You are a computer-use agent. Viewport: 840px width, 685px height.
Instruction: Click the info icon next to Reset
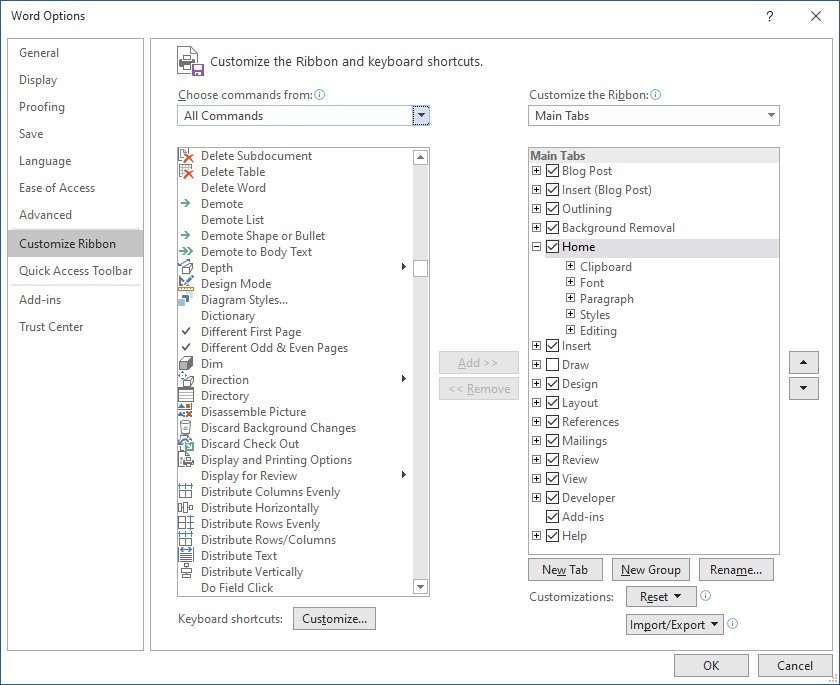point(706,596)
